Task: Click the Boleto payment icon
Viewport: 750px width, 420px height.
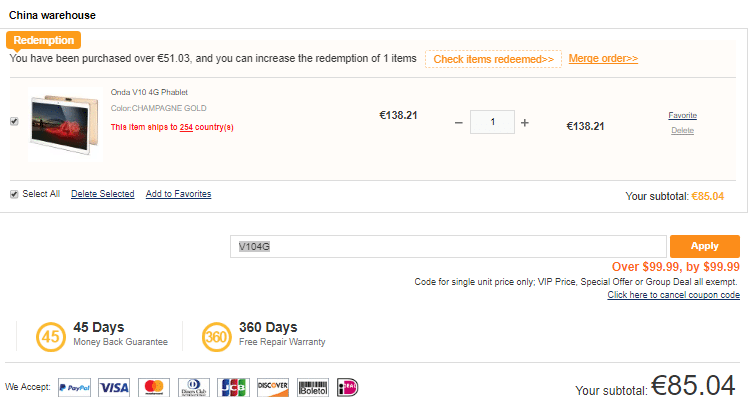Action: click(313, 387)
